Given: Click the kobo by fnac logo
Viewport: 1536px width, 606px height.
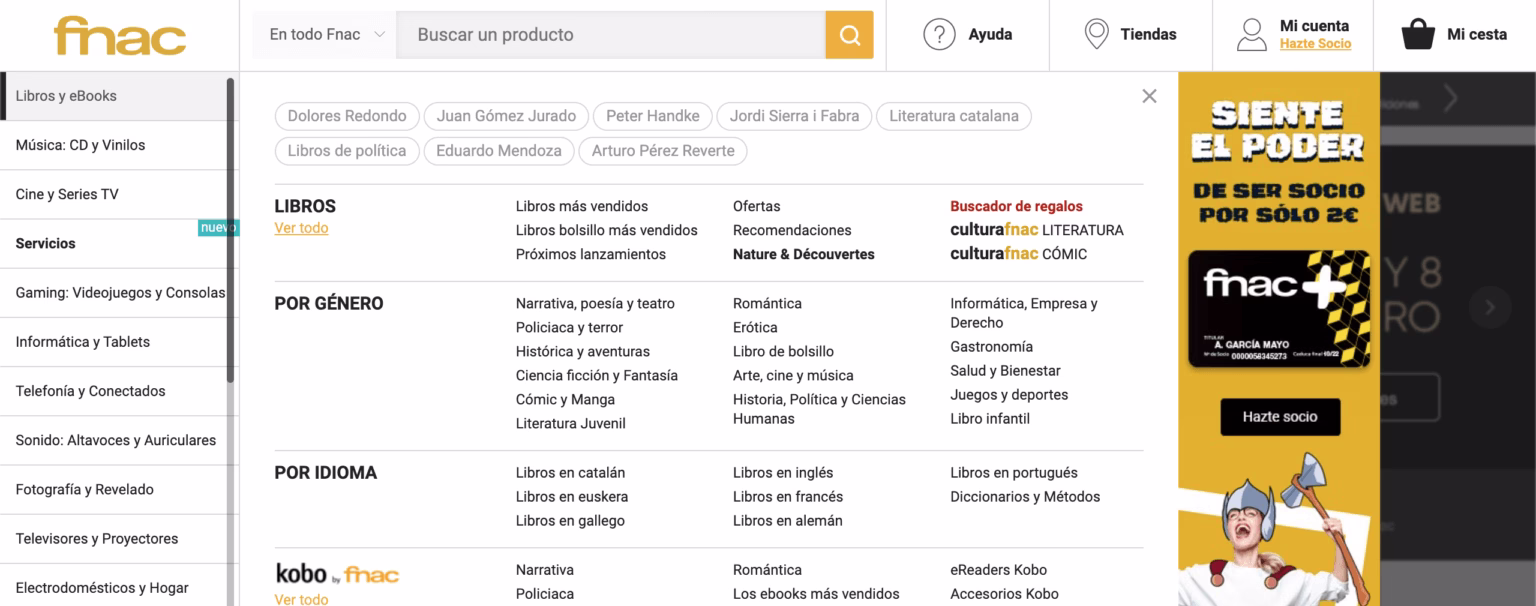Looking at the screenshot, I should [337, 574].
